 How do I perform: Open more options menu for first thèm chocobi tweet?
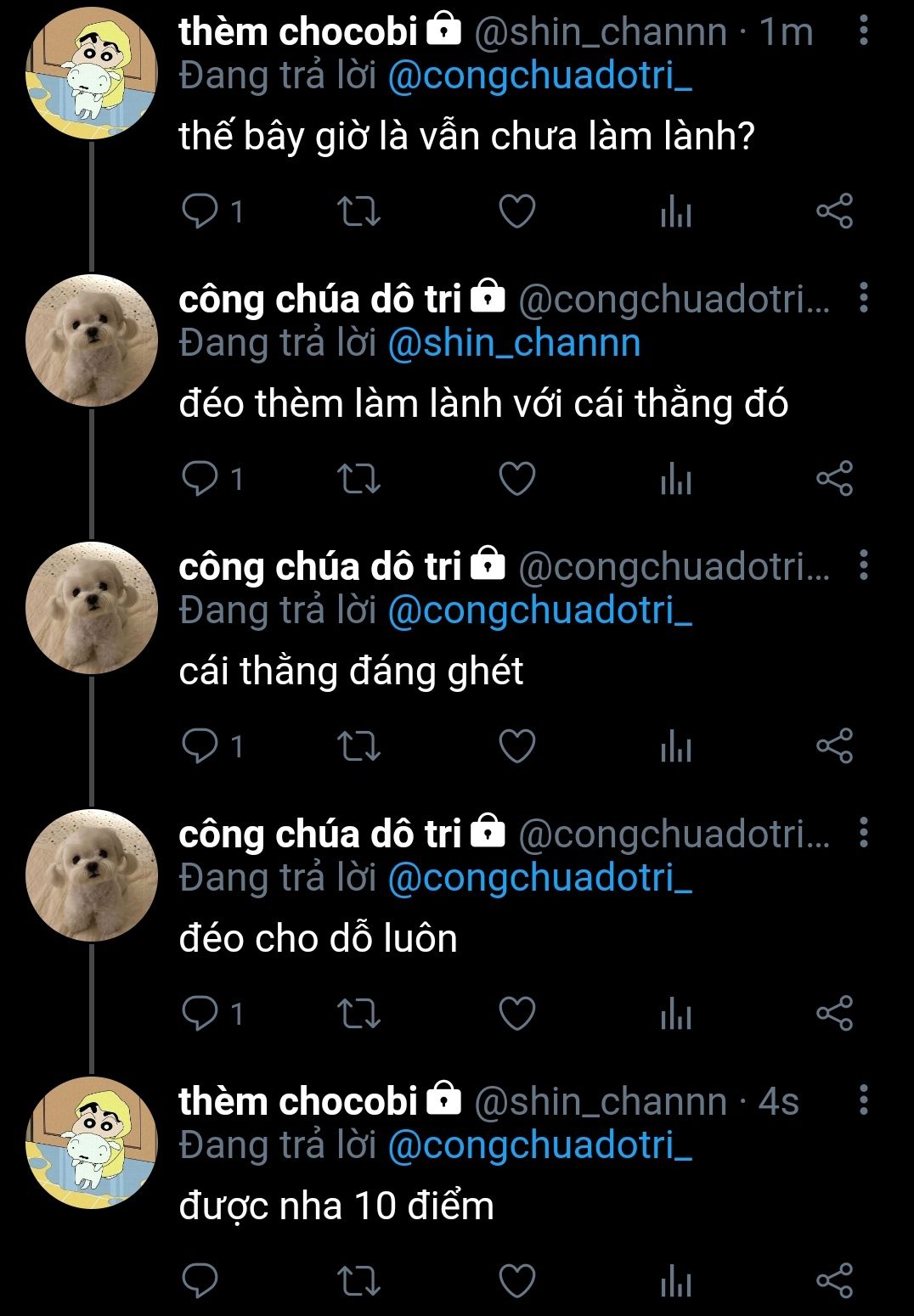pyautogui.click(x=863, y=31)
